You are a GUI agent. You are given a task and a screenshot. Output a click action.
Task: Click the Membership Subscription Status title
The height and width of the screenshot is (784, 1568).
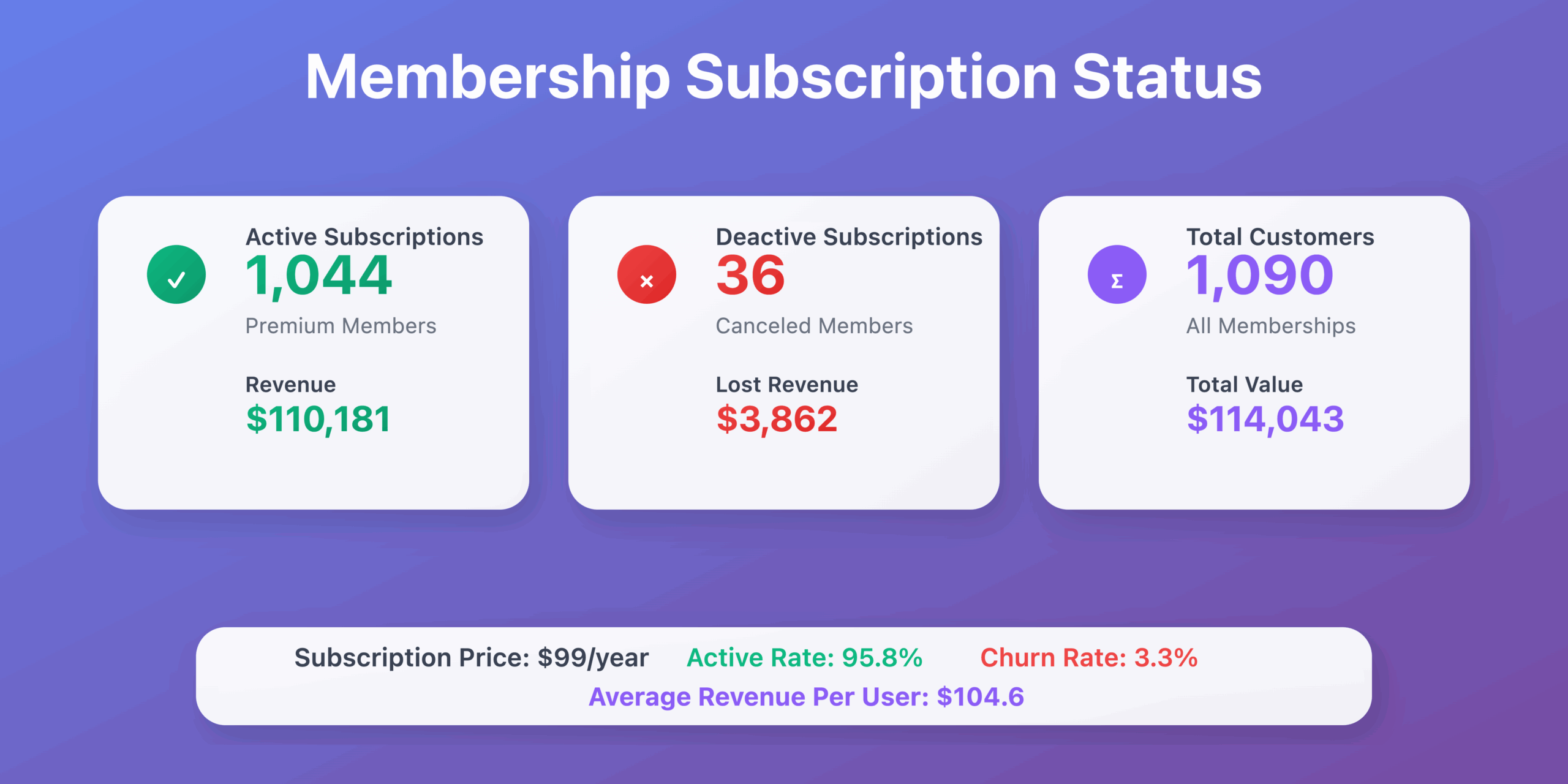tap(784, 77)
